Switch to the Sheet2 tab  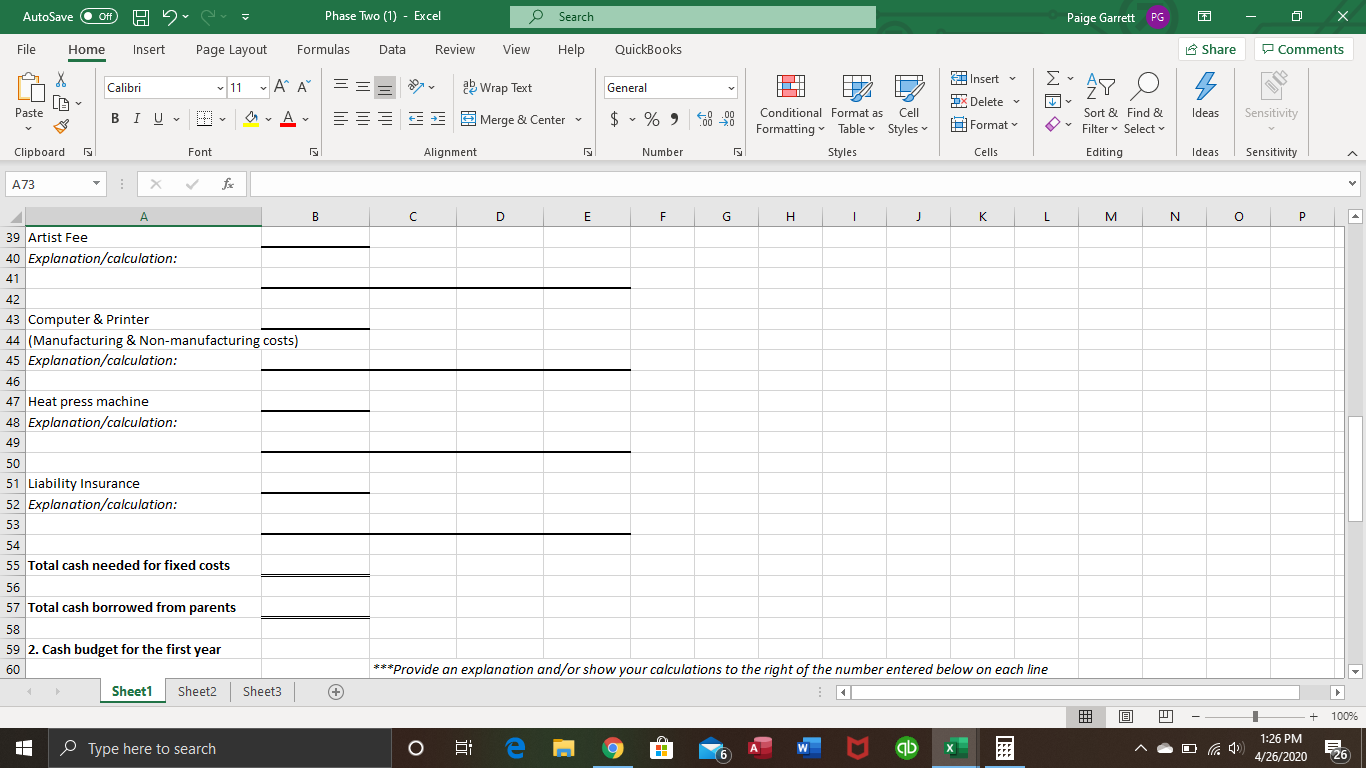coord(197,691)
